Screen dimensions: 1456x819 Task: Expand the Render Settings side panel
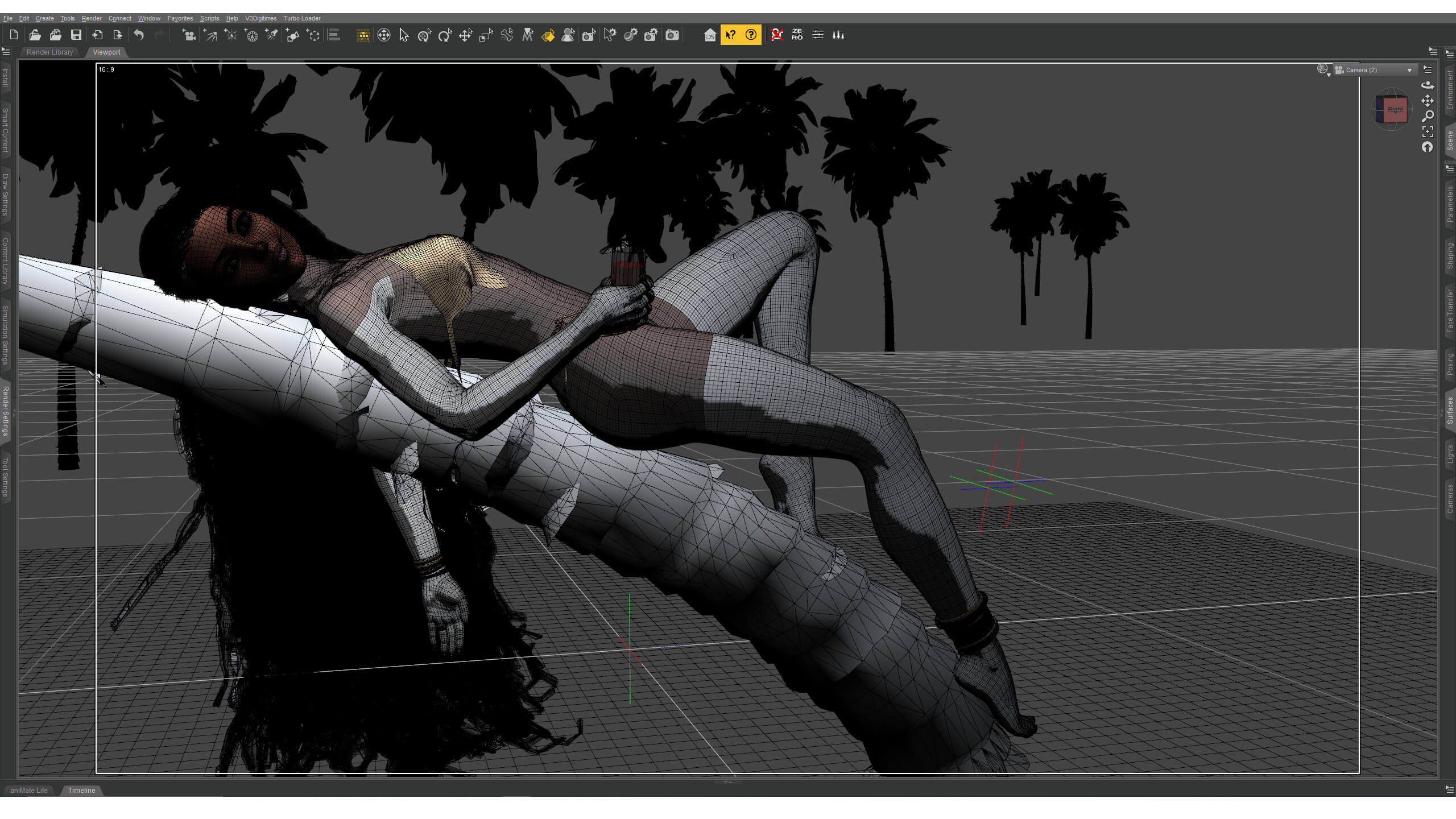[5, 411]
